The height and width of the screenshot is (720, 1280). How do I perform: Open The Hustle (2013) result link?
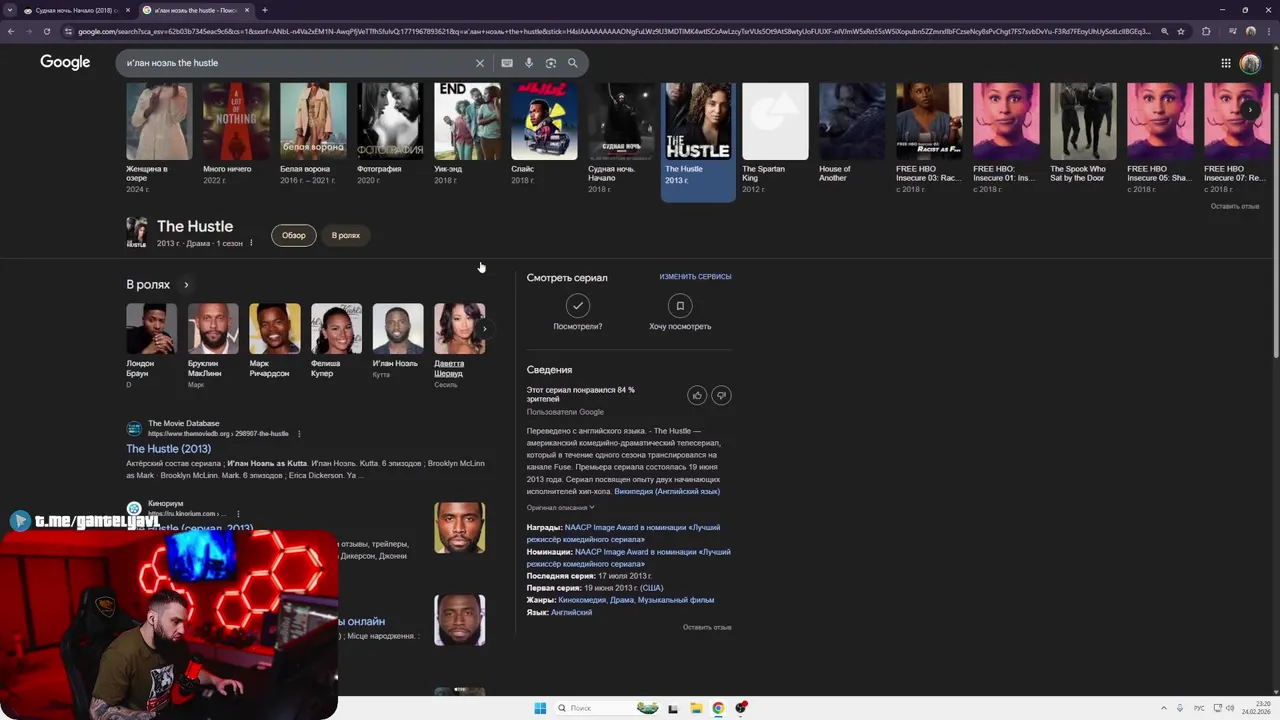(169, 449)
